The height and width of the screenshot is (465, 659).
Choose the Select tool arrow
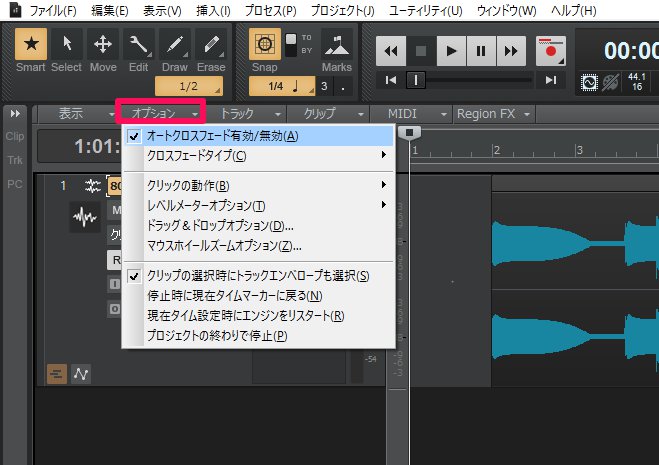pyautogui.click(x=66, y=46)
